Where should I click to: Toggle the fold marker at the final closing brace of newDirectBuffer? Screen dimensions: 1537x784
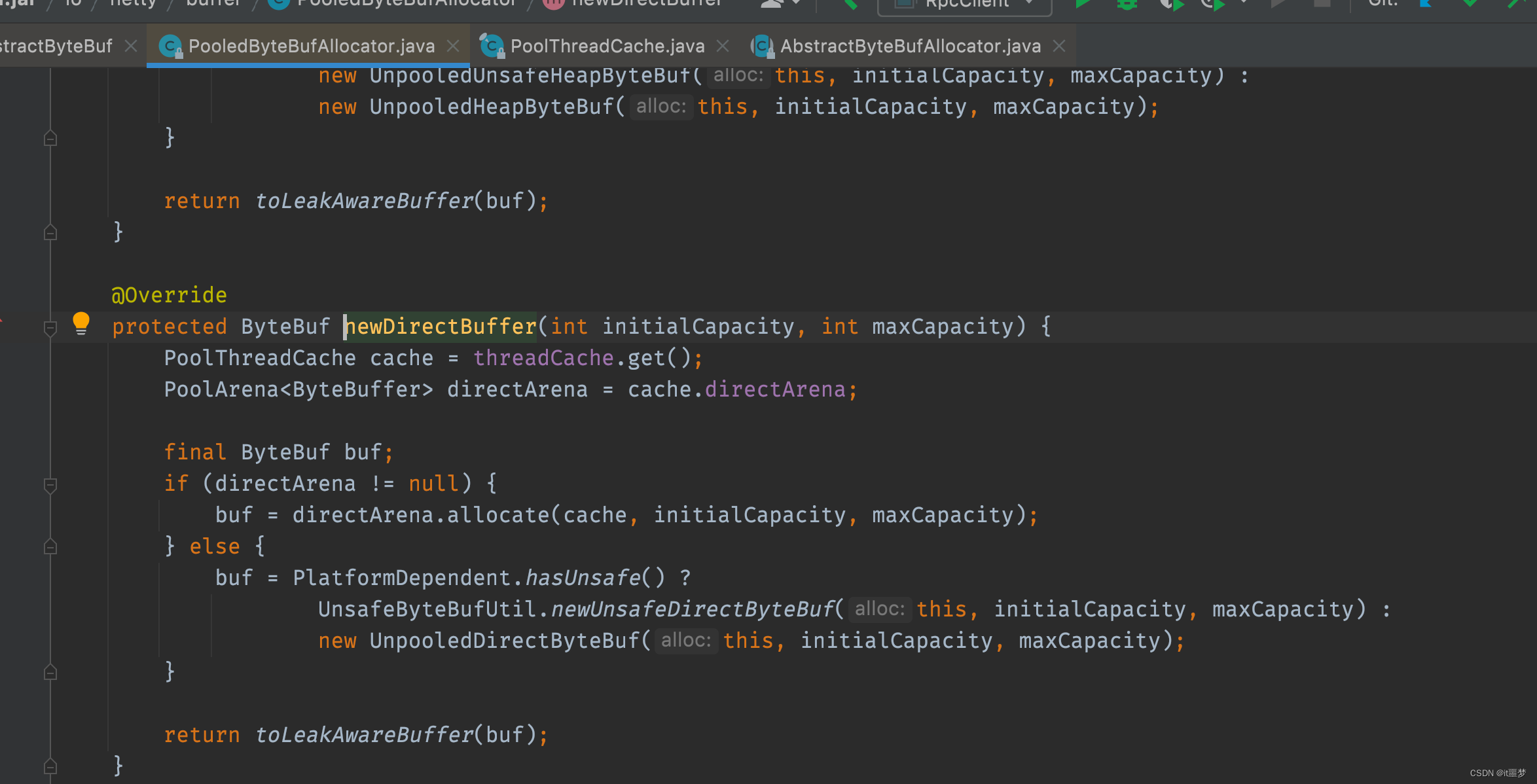[50, 766]
